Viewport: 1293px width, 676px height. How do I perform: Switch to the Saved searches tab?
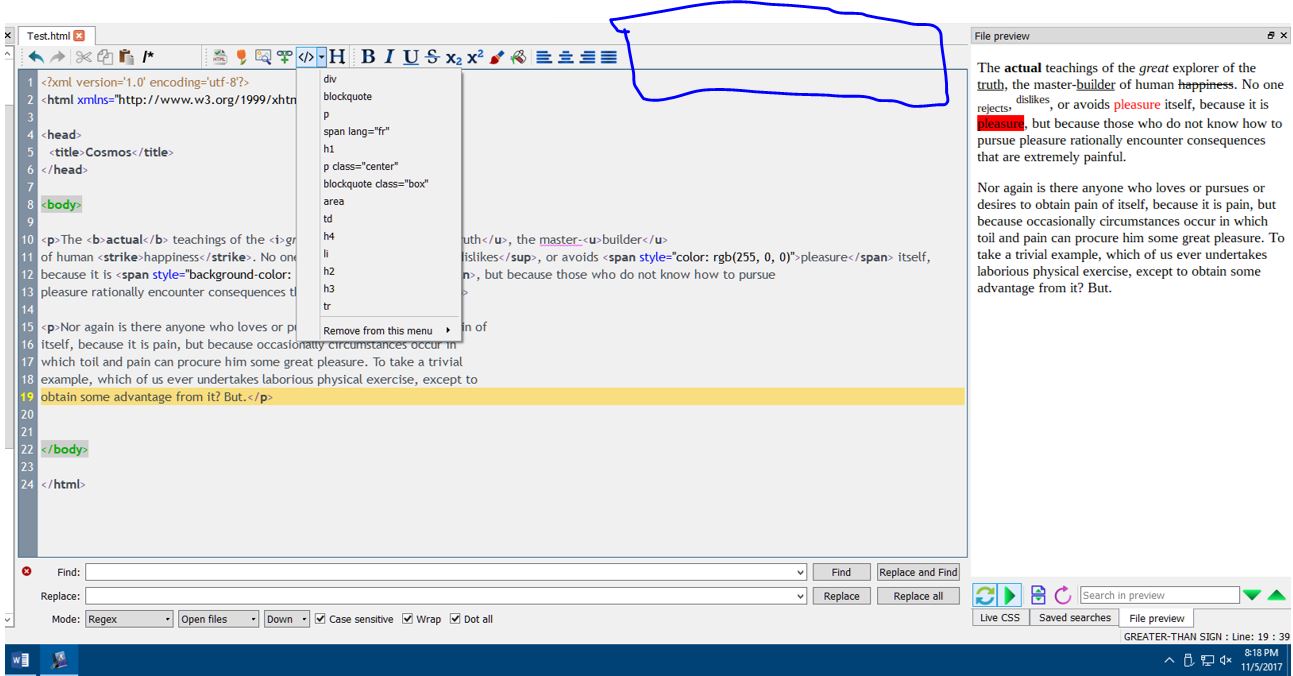(1075, 618)
